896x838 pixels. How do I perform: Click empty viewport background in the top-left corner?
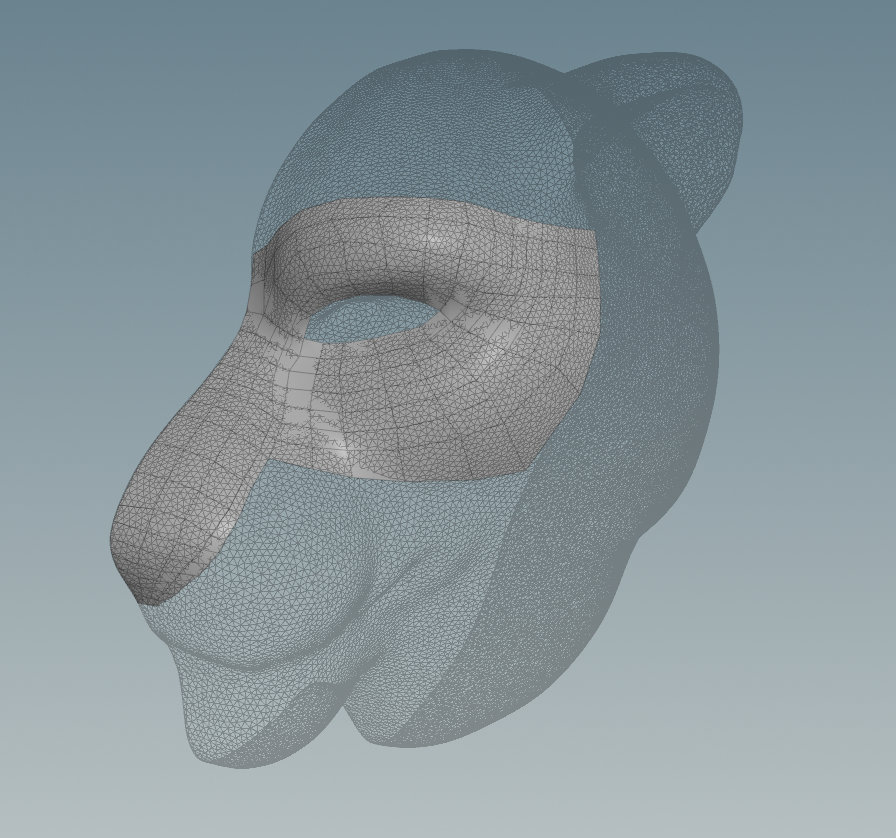click(x=60, y=60)
